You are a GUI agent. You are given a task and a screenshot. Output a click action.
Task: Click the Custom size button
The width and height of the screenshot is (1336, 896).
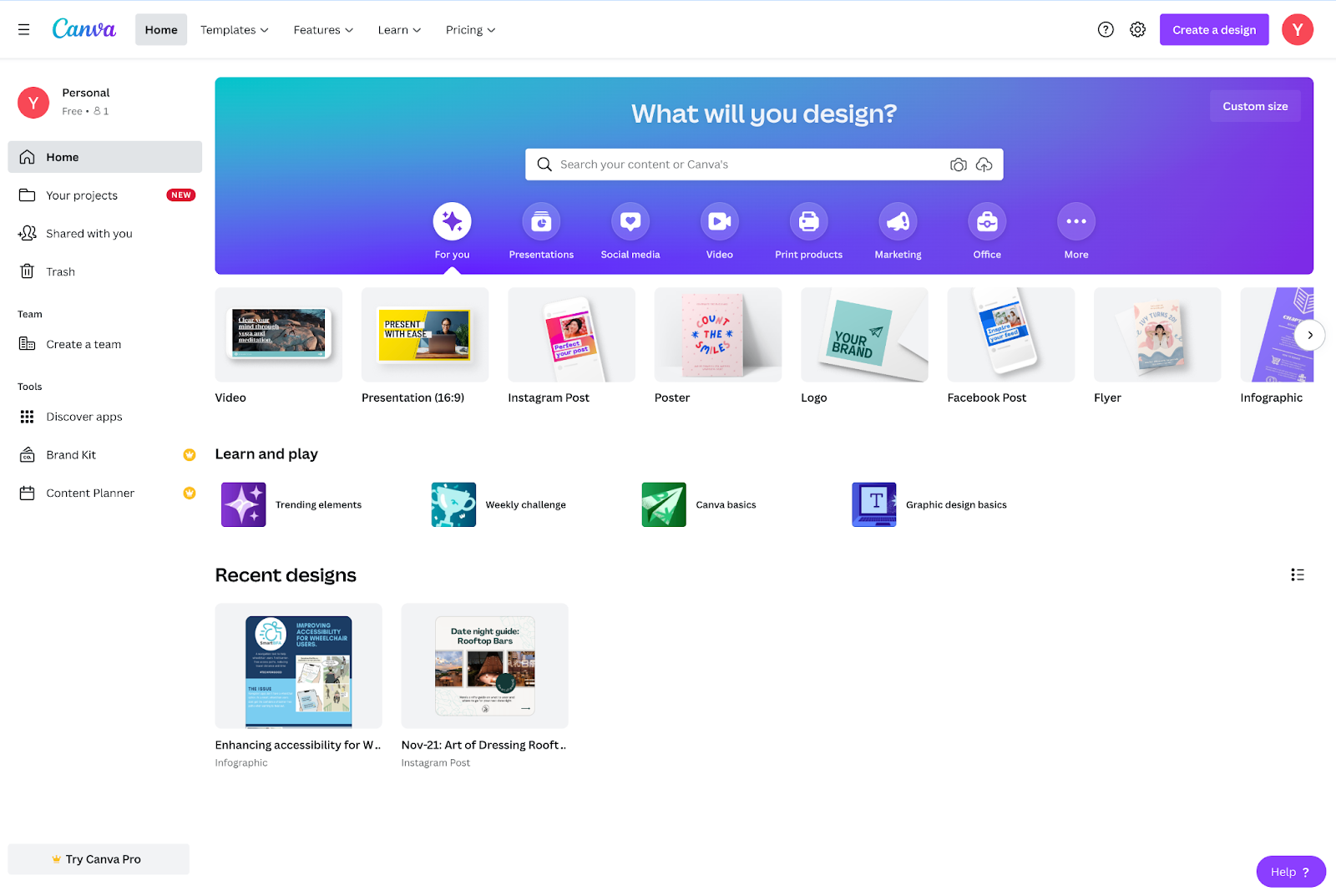point(1255,106)
